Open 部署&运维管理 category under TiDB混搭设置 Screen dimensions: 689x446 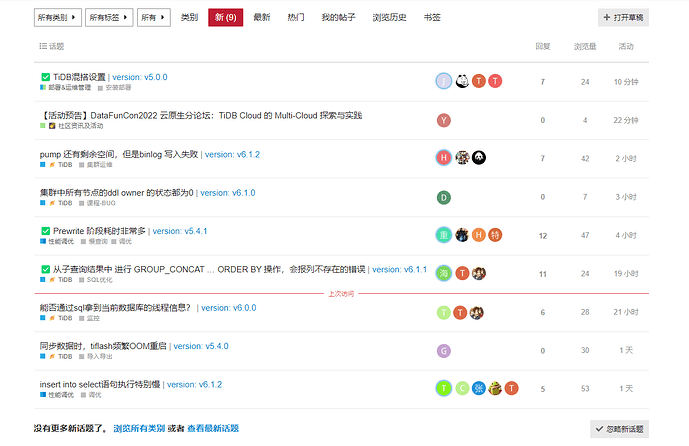click(65, 87)
